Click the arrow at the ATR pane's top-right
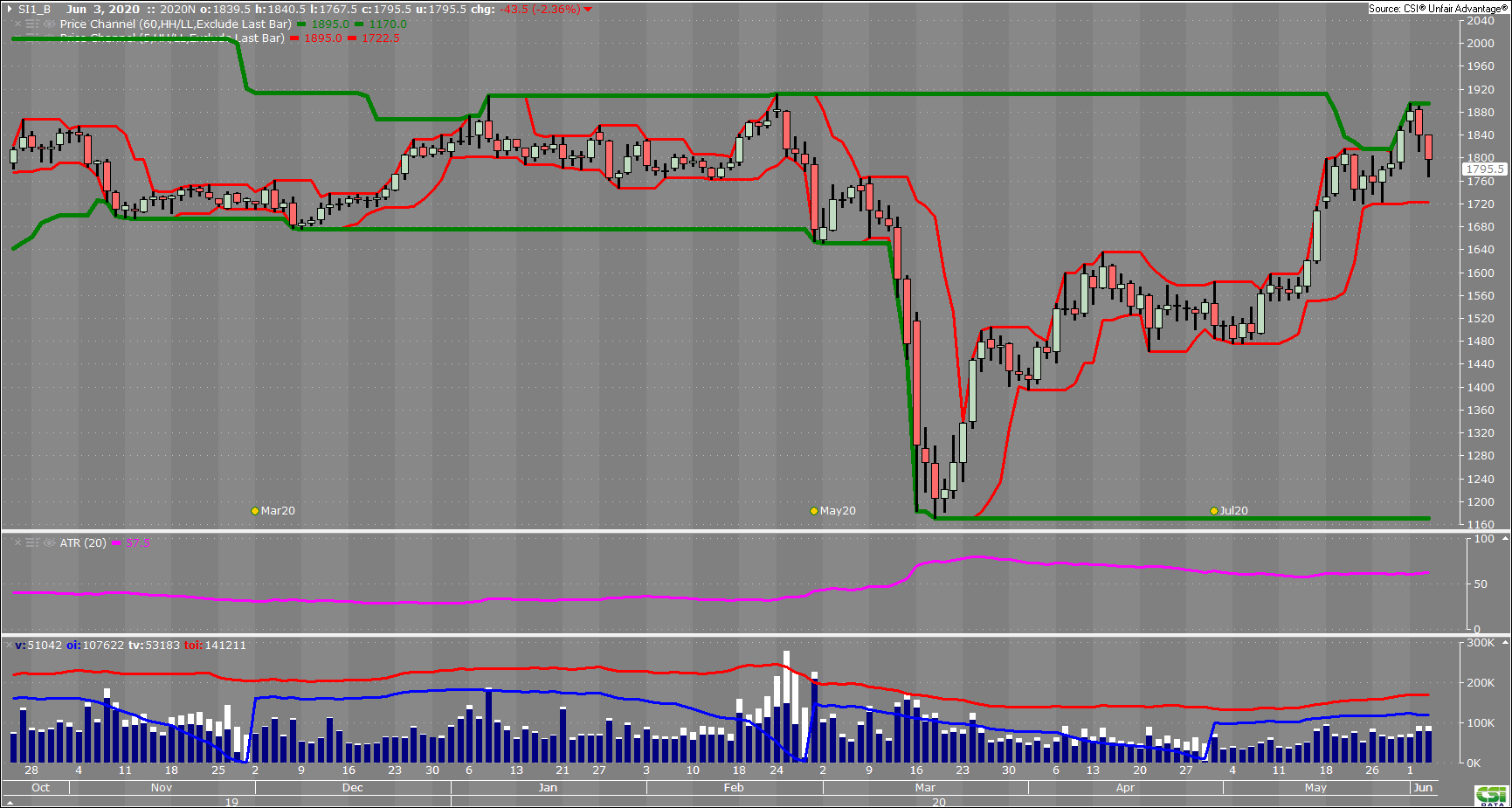Image resolution: width=1512 pixels, height=808 pixels. click(1505, 539)
